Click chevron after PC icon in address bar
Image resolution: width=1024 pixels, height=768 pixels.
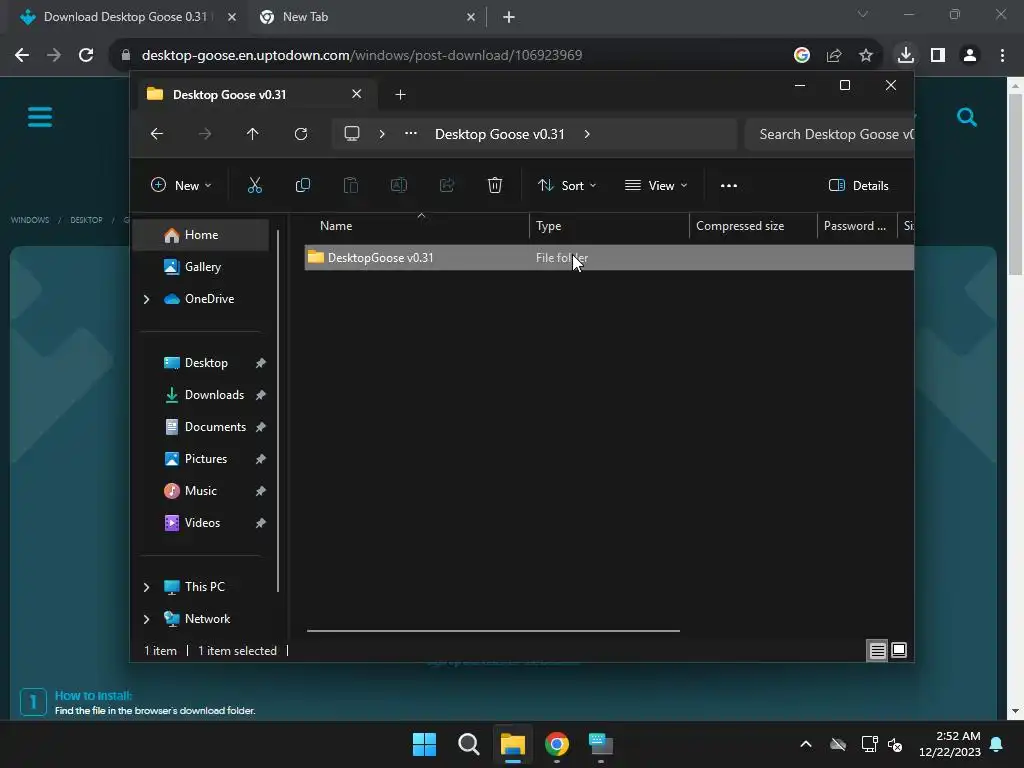tap(382, 134)
